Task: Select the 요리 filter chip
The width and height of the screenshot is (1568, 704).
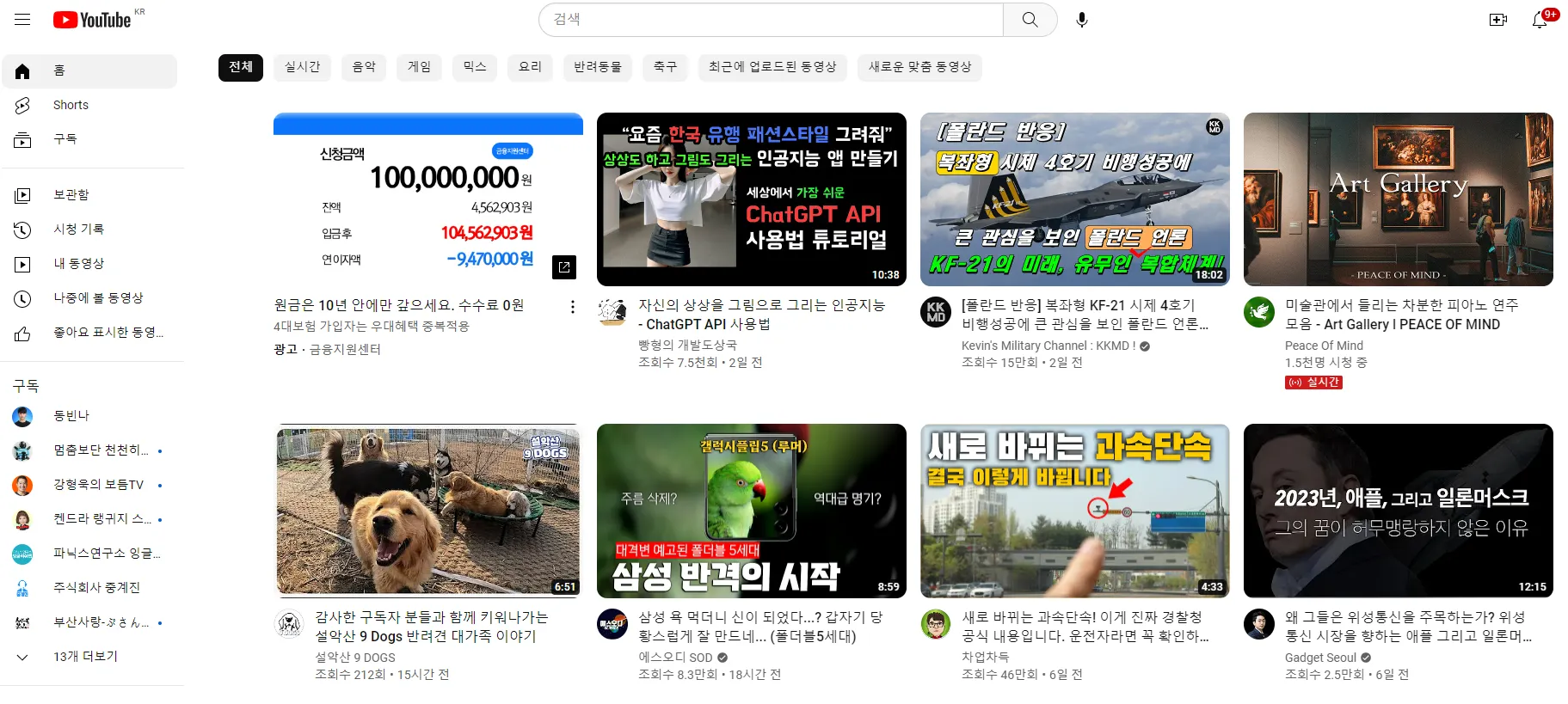Action: 530,67
